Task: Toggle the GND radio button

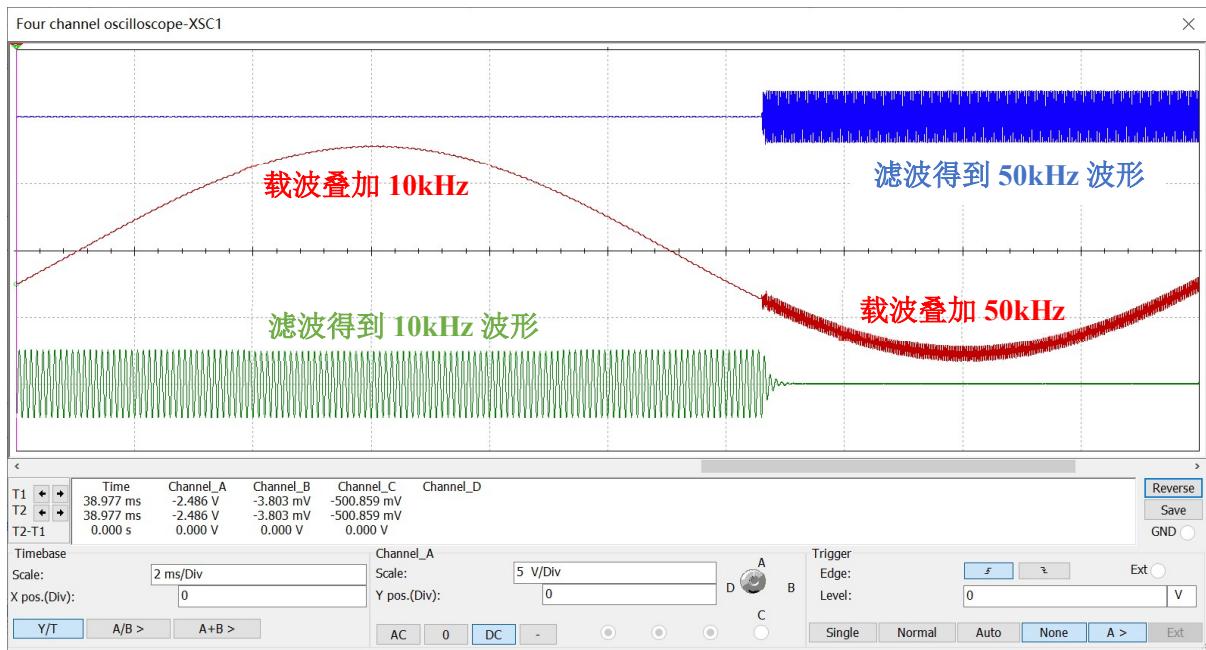Action: [1187, 534]
